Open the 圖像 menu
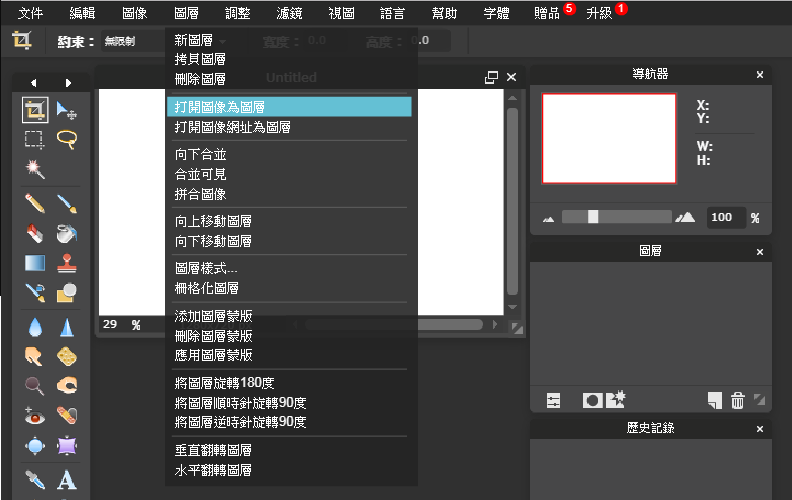Screen dimensions: 792x500 pyautogui.click(x=134, y=13)
